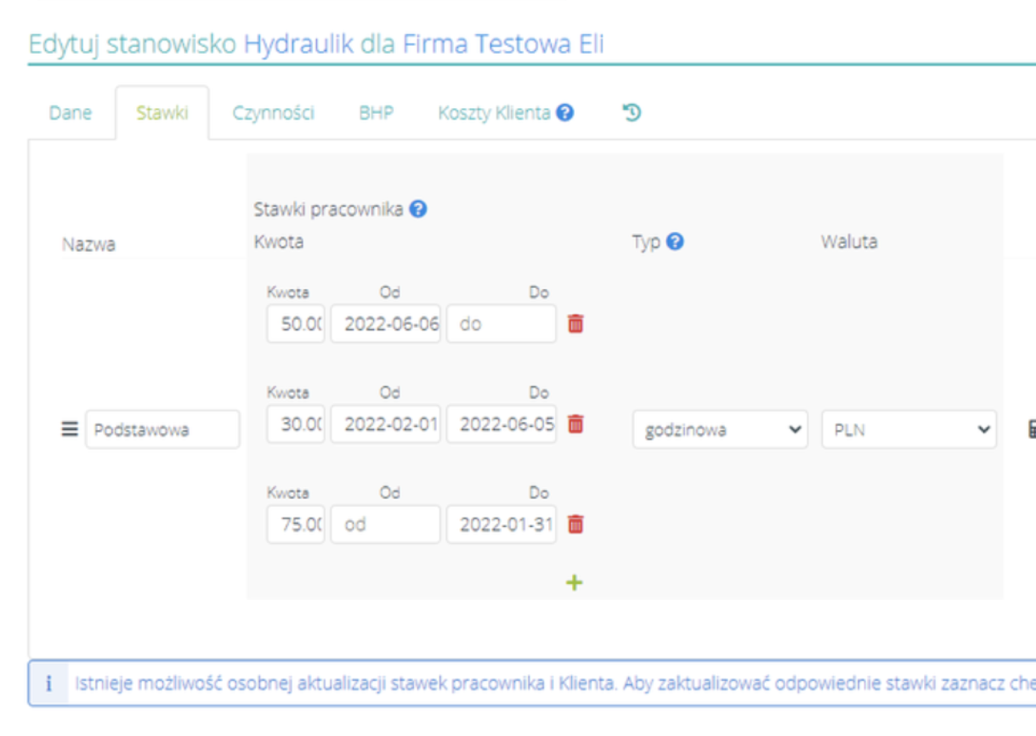Screen dimensions: 1036x736
Task: Click the empty 'do' date field
Action: (501, 324)
